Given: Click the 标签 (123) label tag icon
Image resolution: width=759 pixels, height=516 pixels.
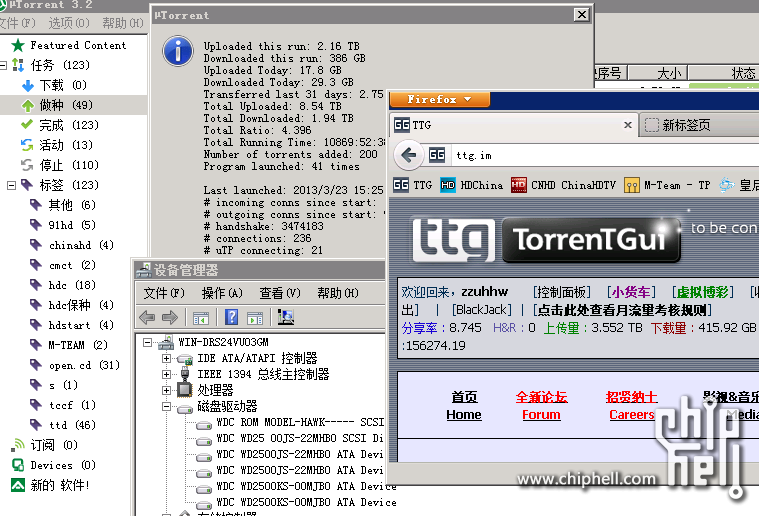Looking at the screenshot, I should pyautogui.click(x=27, y=185).
